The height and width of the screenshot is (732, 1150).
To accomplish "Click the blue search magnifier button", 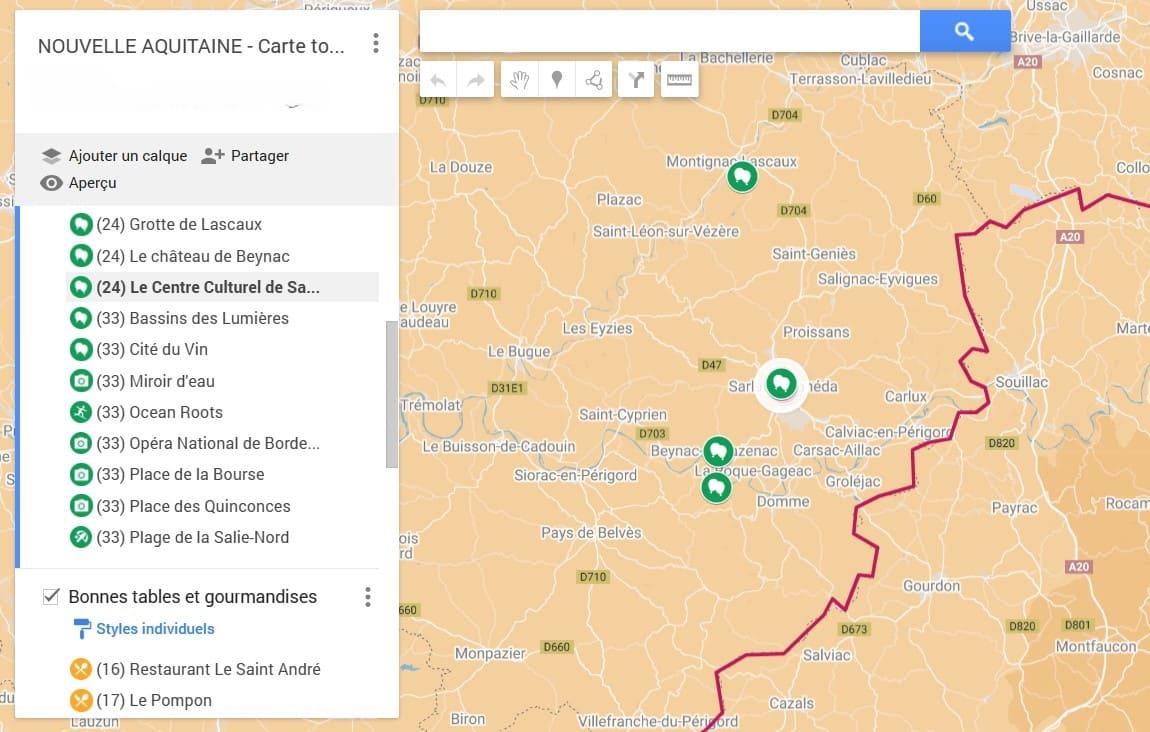I will click(964, 31).
